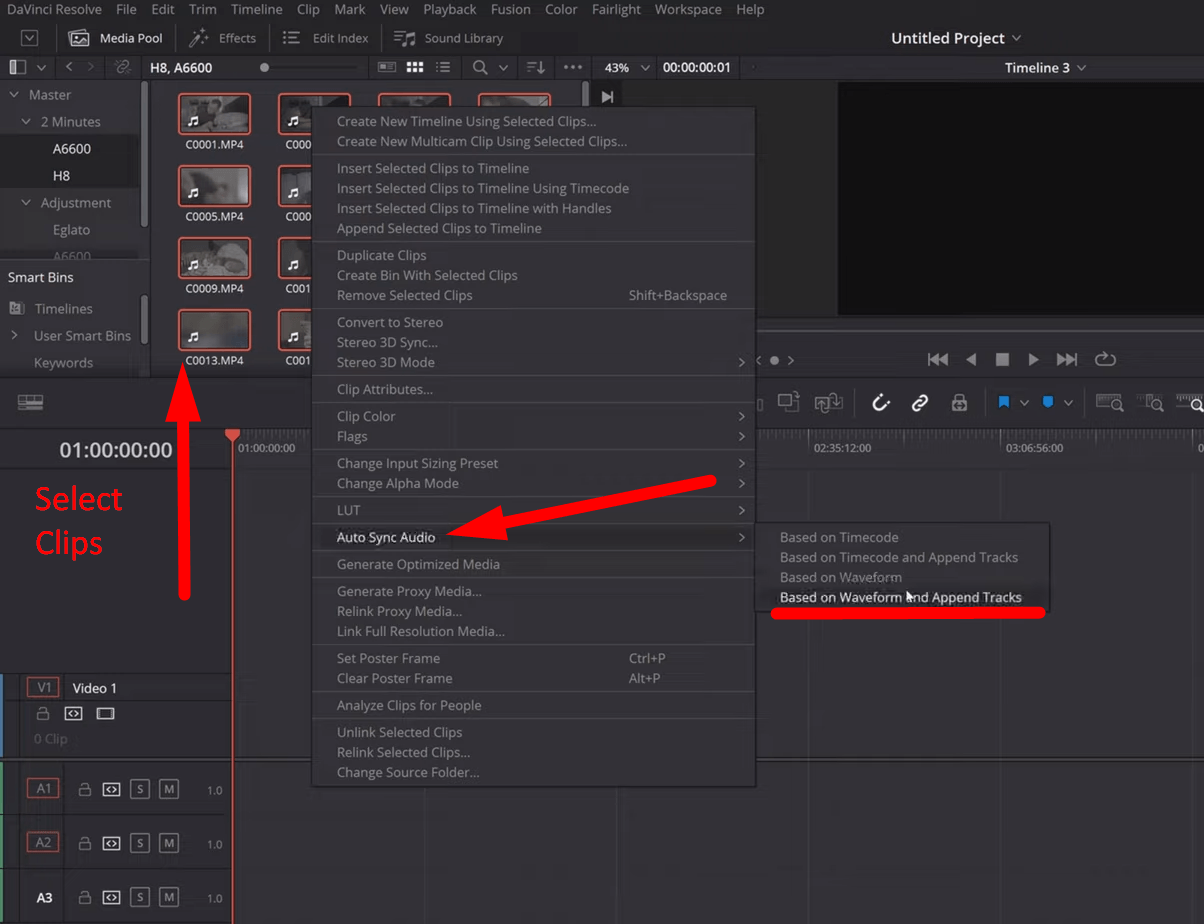
Task: Jump to last frame in viewer
Action: (x=1067, y=359)
